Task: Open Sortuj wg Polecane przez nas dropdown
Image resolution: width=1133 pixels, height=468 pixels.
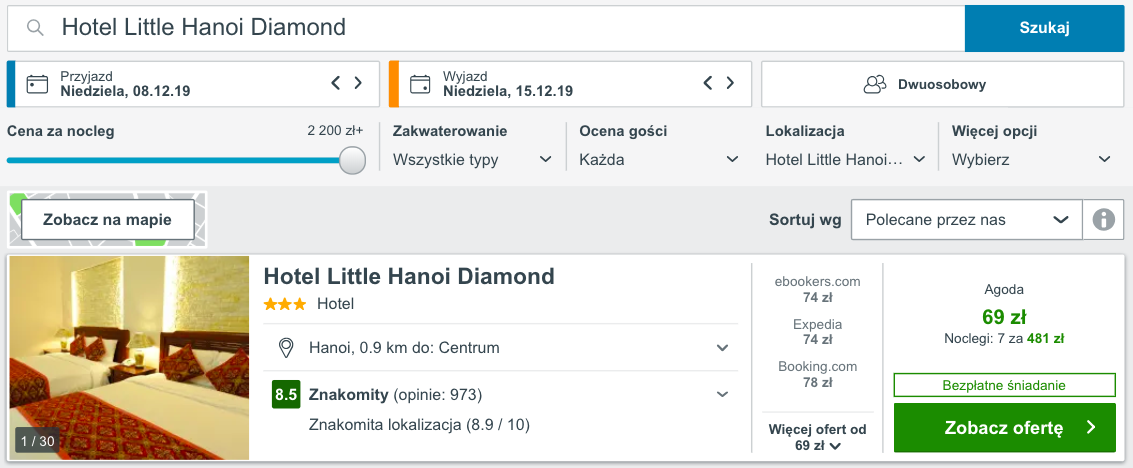Action: tap(967, 220)
